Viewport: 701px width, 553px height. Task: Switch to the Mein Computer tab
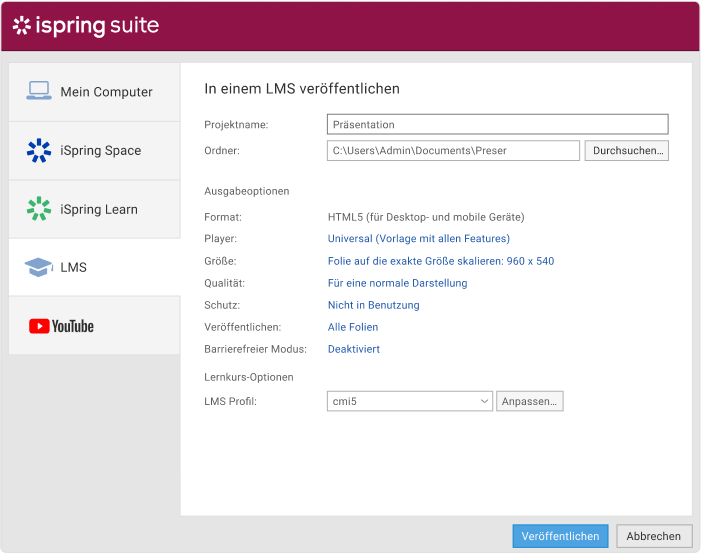(95, 92)
